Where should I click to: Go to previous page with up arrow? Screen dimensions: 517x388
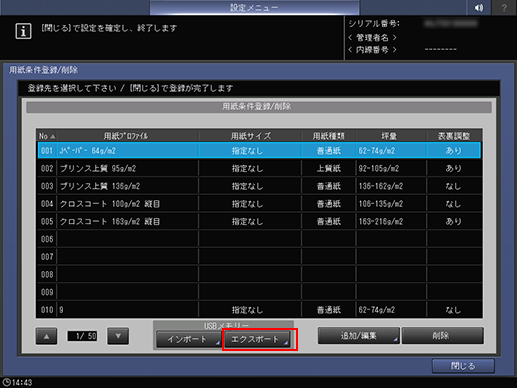coord(46,336)
